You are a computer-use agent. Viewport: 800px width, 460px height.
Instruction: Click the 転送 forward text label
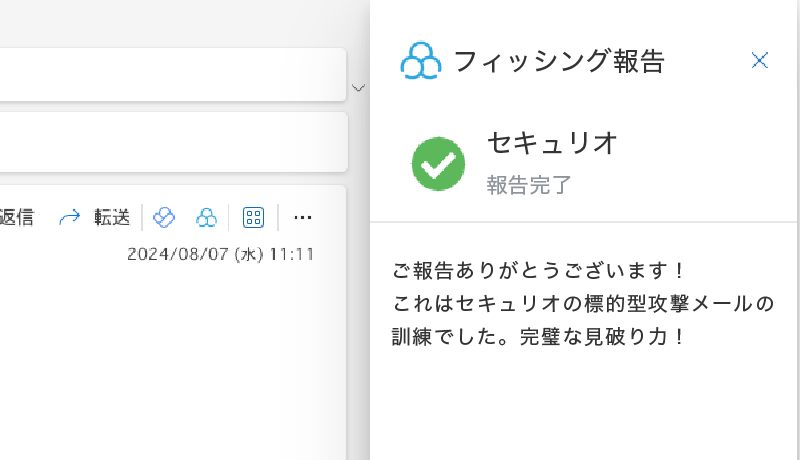(x=112, y=218)
